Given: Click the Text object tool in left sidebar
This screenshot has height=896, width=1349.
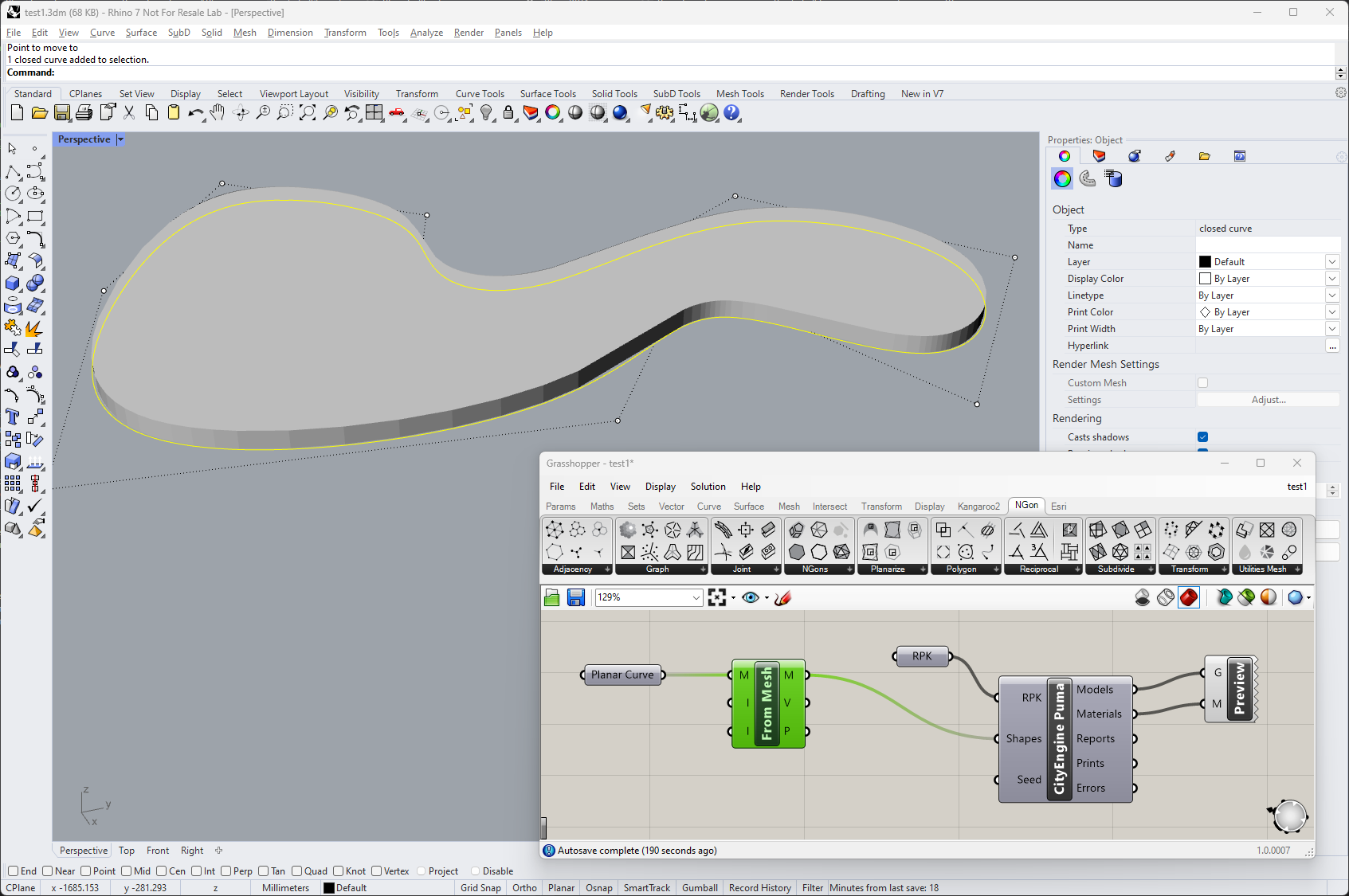Looking at the screenshot, I should click(x=13, y=417).
